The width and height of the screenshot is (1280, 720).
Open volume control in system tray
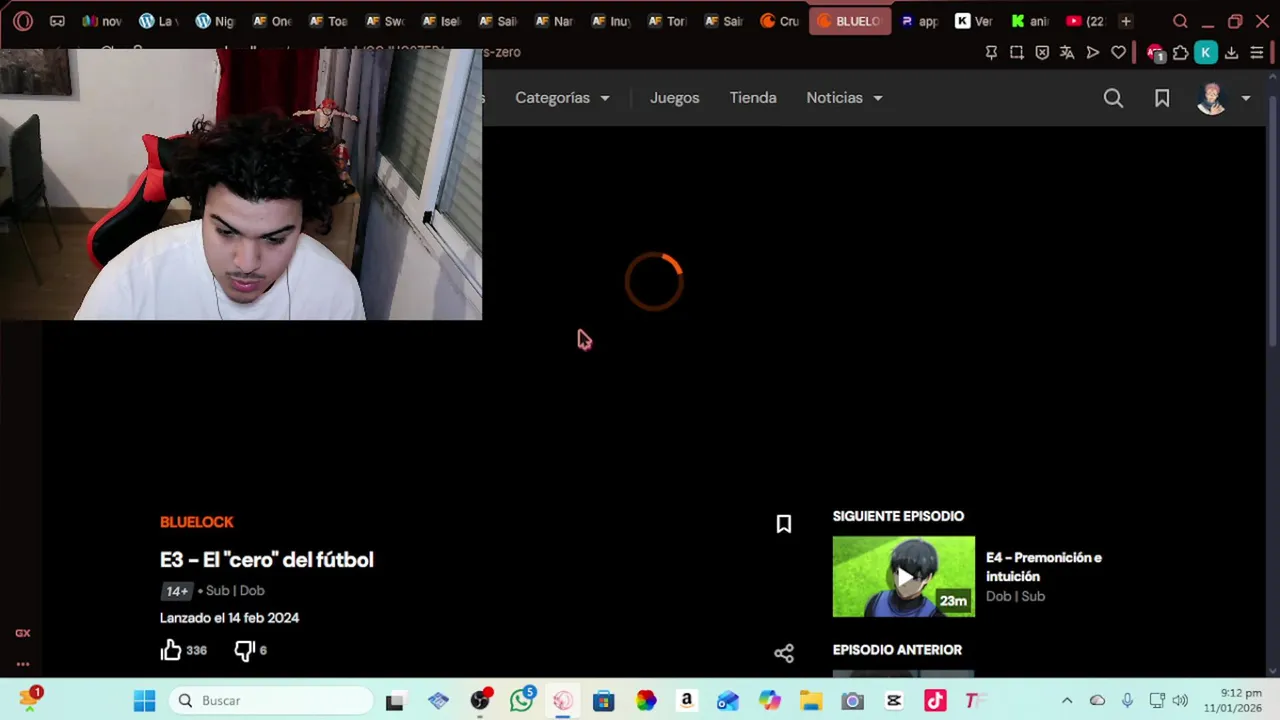tap(1180, 701)
